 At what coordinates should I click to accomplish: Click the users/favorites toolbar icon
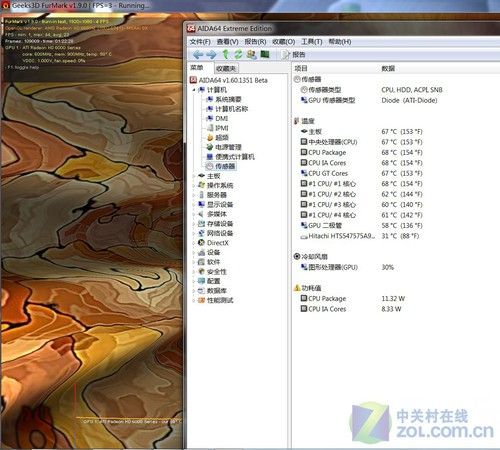[251, 54]
